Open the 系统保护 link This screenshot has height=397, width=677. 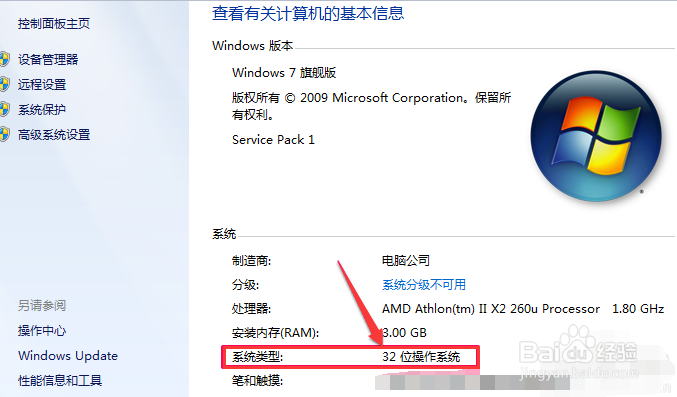click(x=42, y=109)
